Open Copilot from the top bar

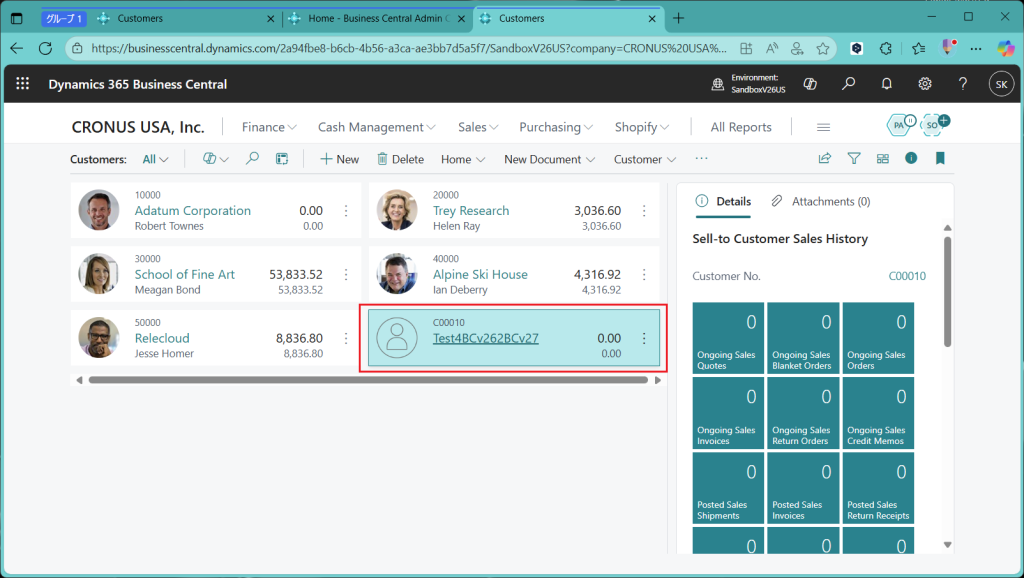[811, 85]
